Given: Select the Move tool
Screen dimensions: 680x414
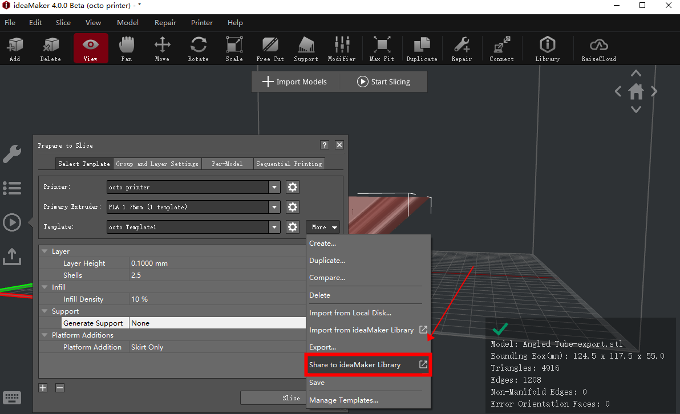Looking at the screenshot, I should 162,49.
